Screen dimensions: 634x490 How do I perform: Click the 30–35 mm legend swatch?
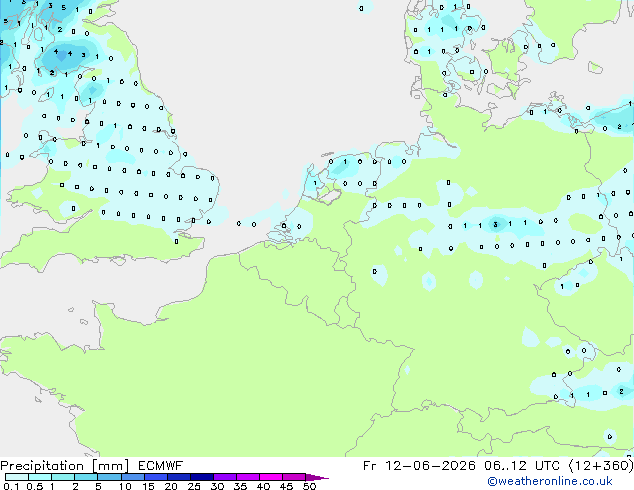coord(225,477)
